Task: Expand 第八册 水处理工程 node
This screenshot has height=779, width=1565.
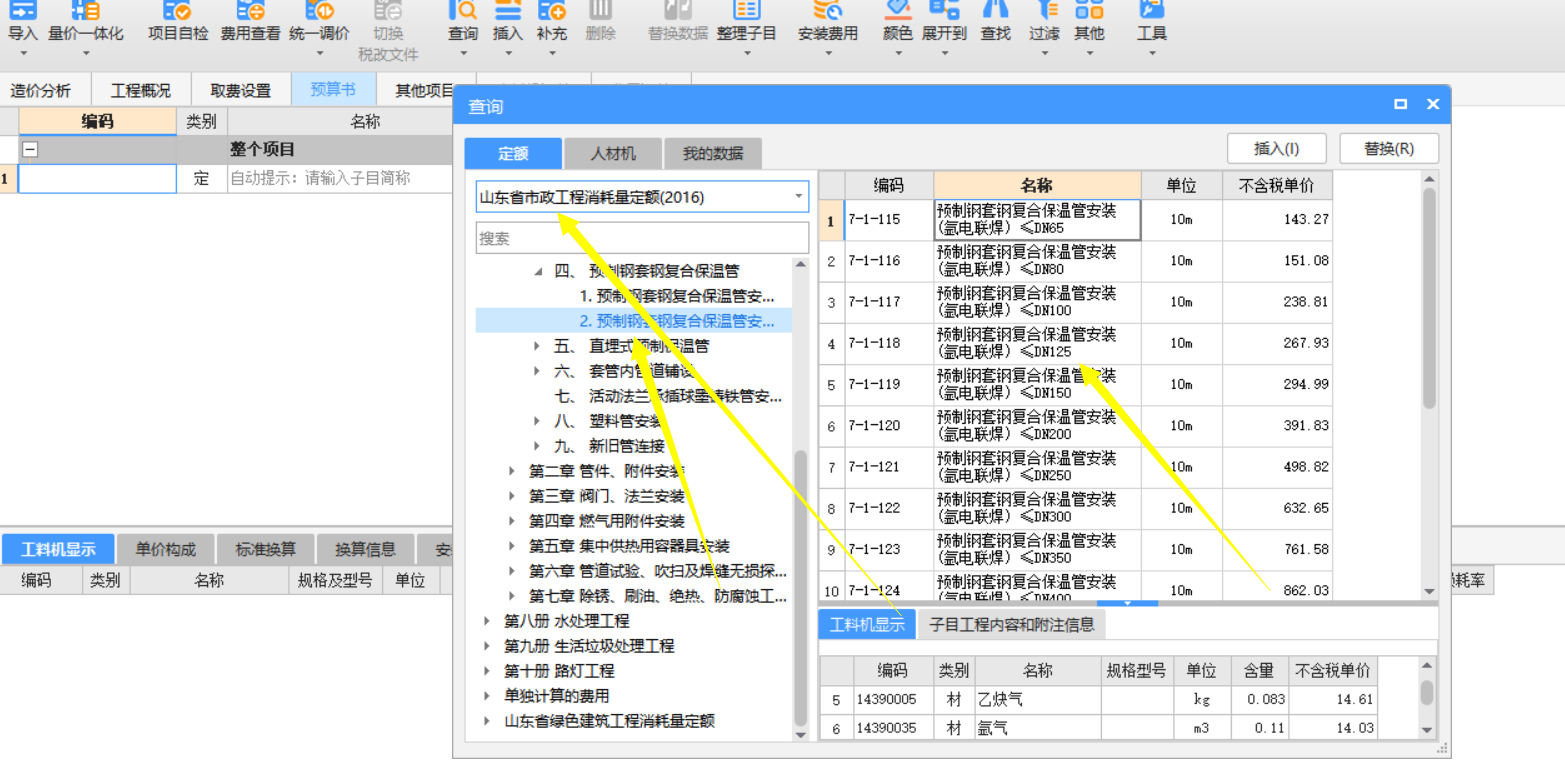Action: coord(487,621)
